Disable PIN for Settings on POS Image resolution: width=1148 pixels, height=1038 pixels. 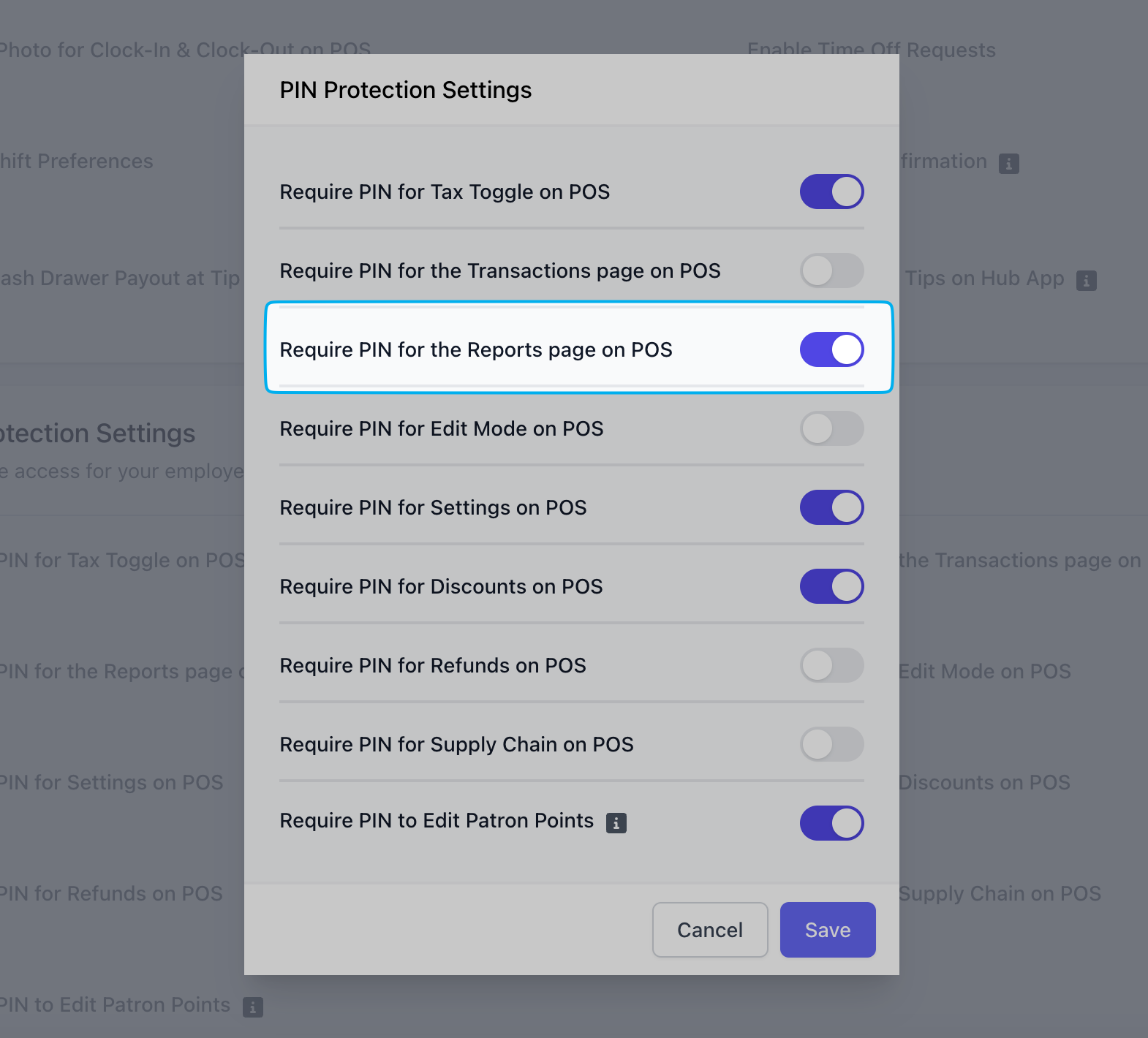pos(831,507)
